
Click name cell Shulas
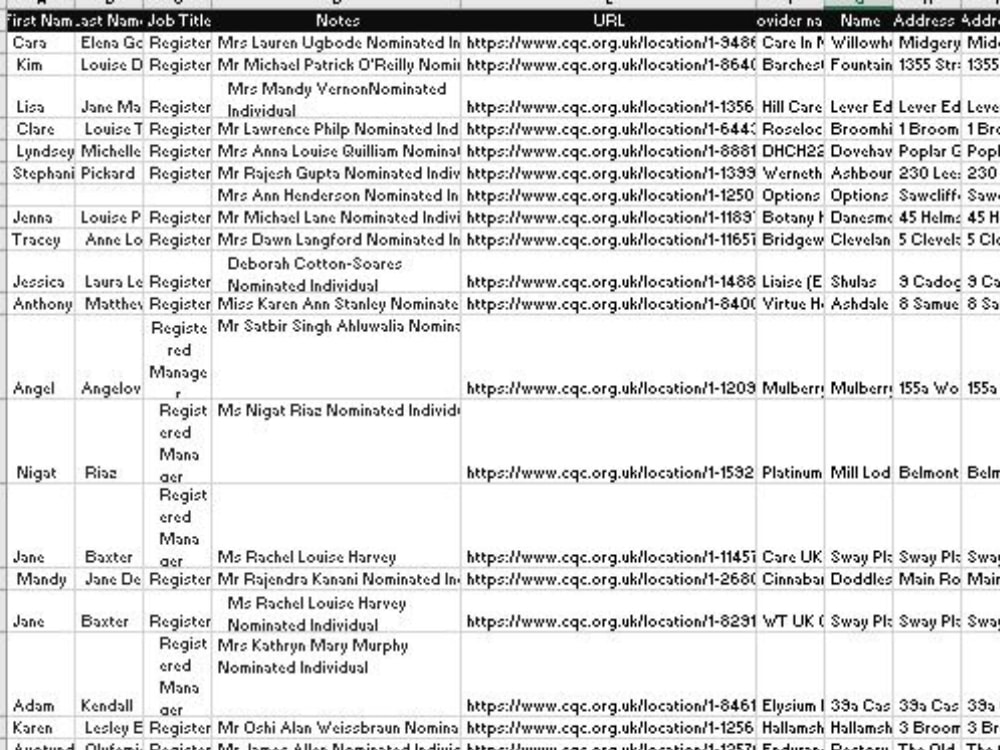(x=859, y=272)
